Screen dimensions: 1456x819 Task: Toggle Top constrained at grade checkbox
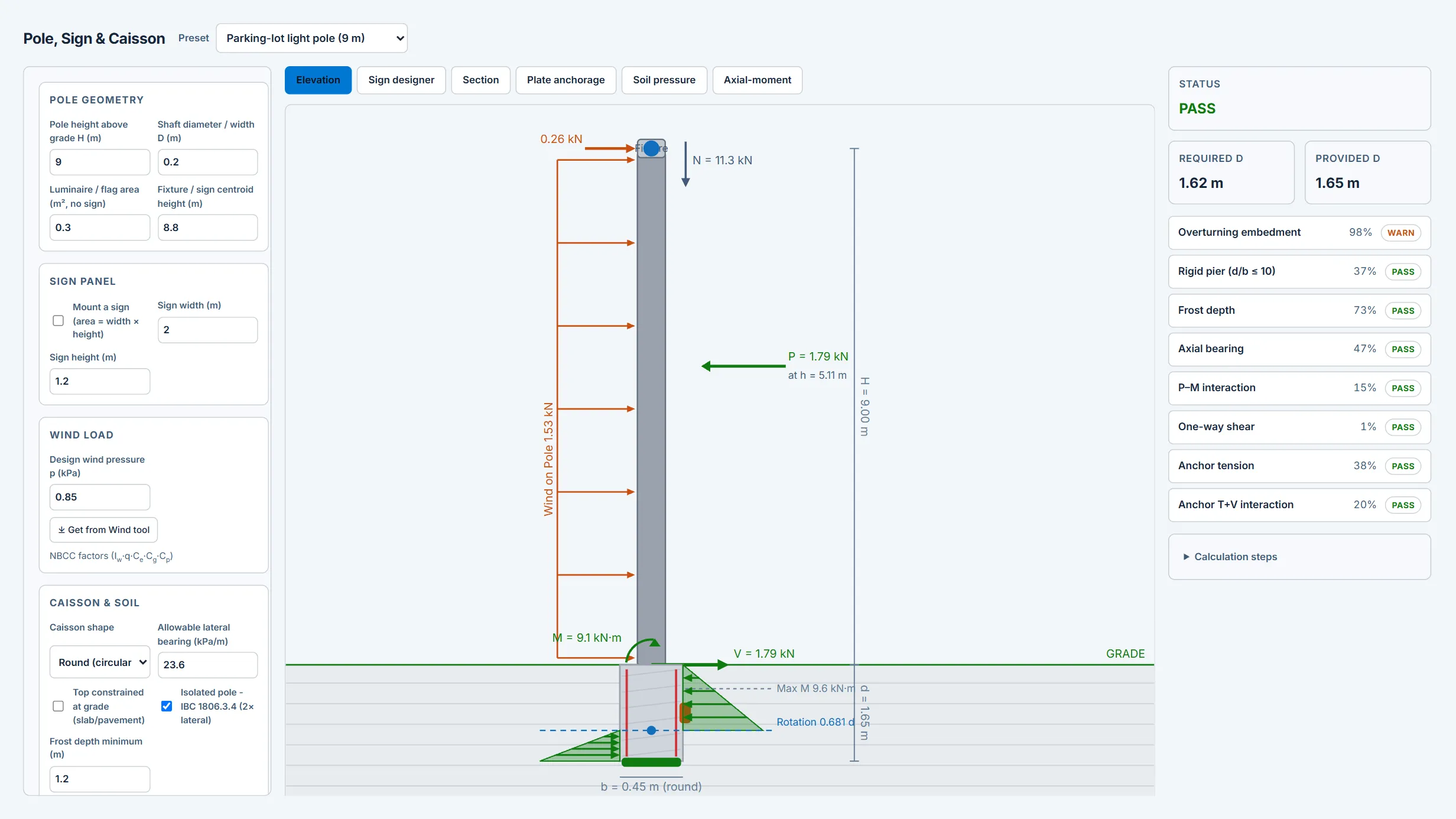58,706
